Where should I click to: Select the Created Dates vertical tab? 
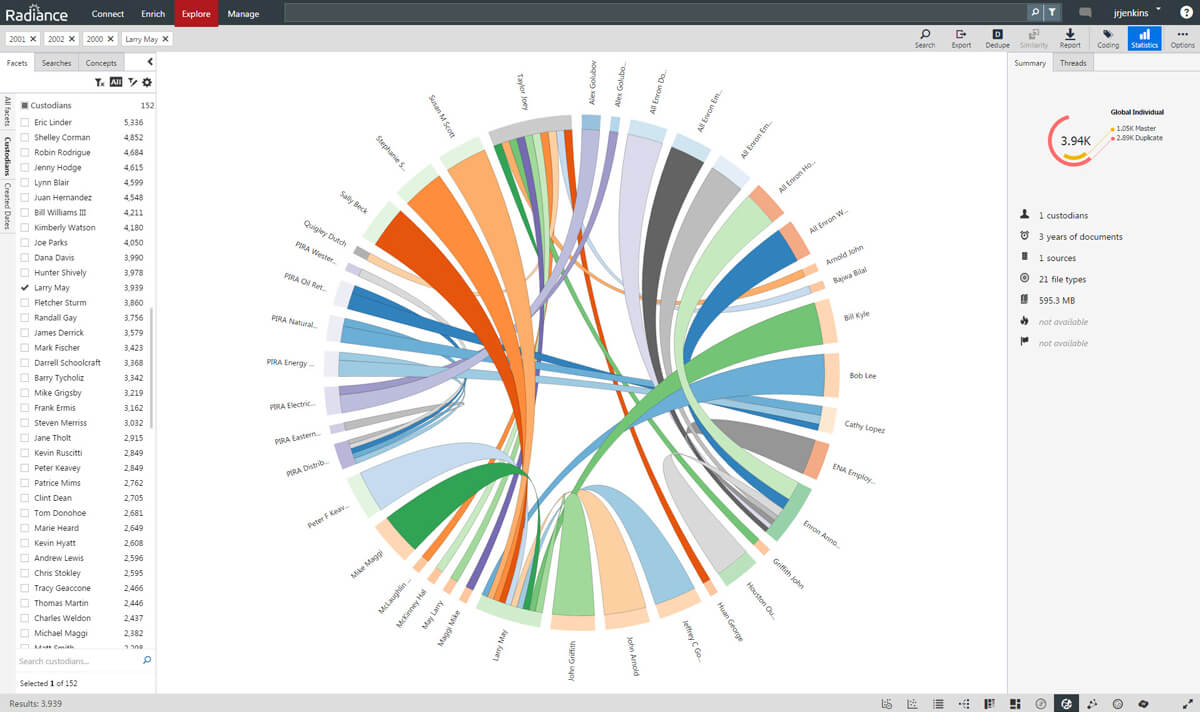pos(7,207)
